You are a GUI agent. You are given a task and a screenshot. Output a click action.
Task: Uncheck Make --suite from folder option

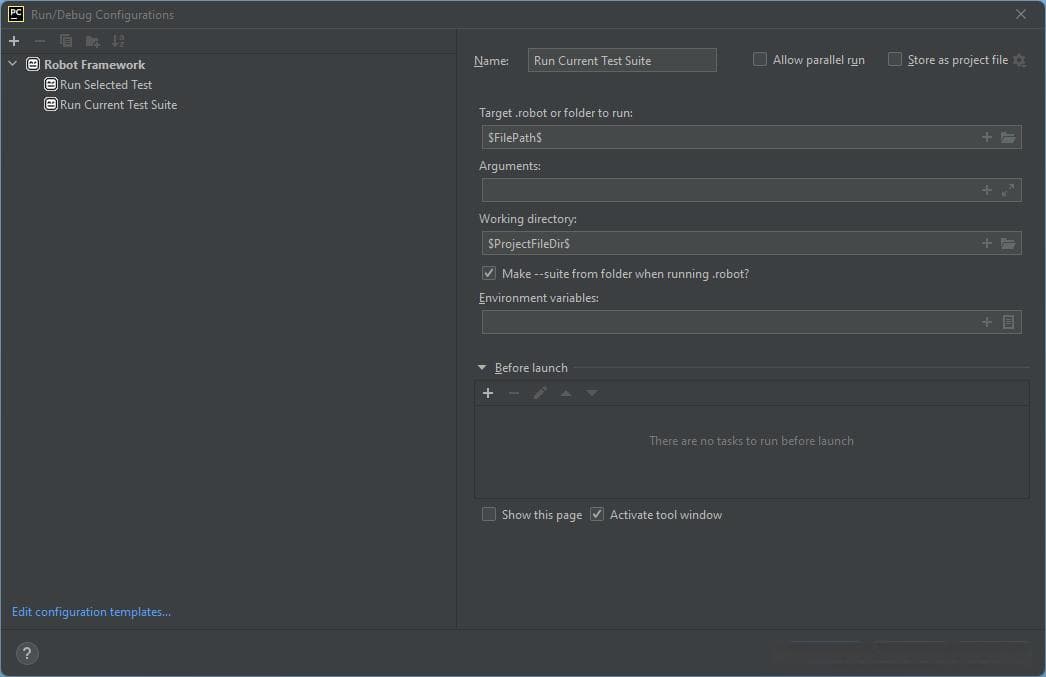coord(489,273)
